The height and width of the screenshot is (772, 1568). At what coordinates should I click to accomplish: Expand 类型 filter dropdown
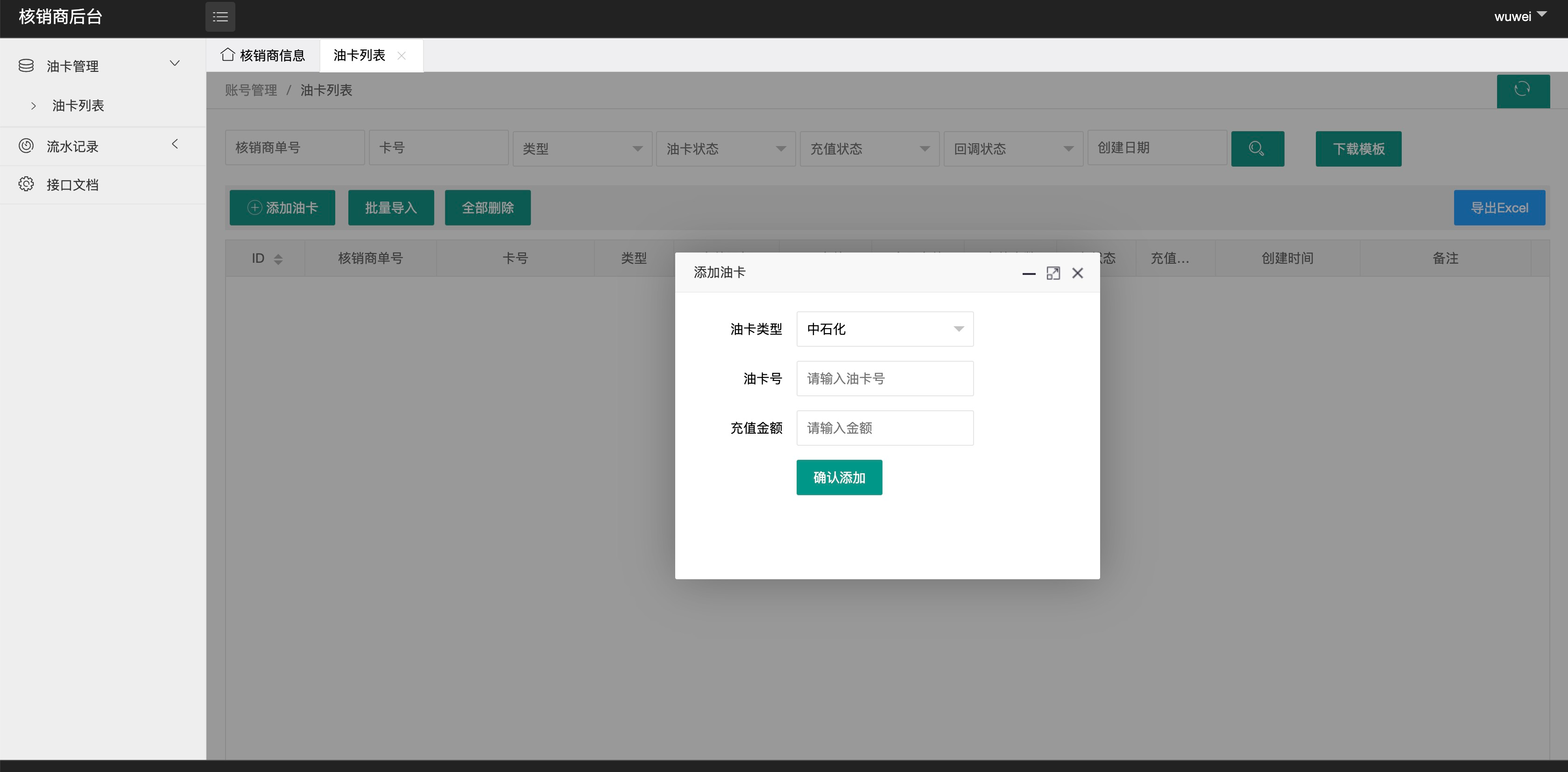(580, 148)
